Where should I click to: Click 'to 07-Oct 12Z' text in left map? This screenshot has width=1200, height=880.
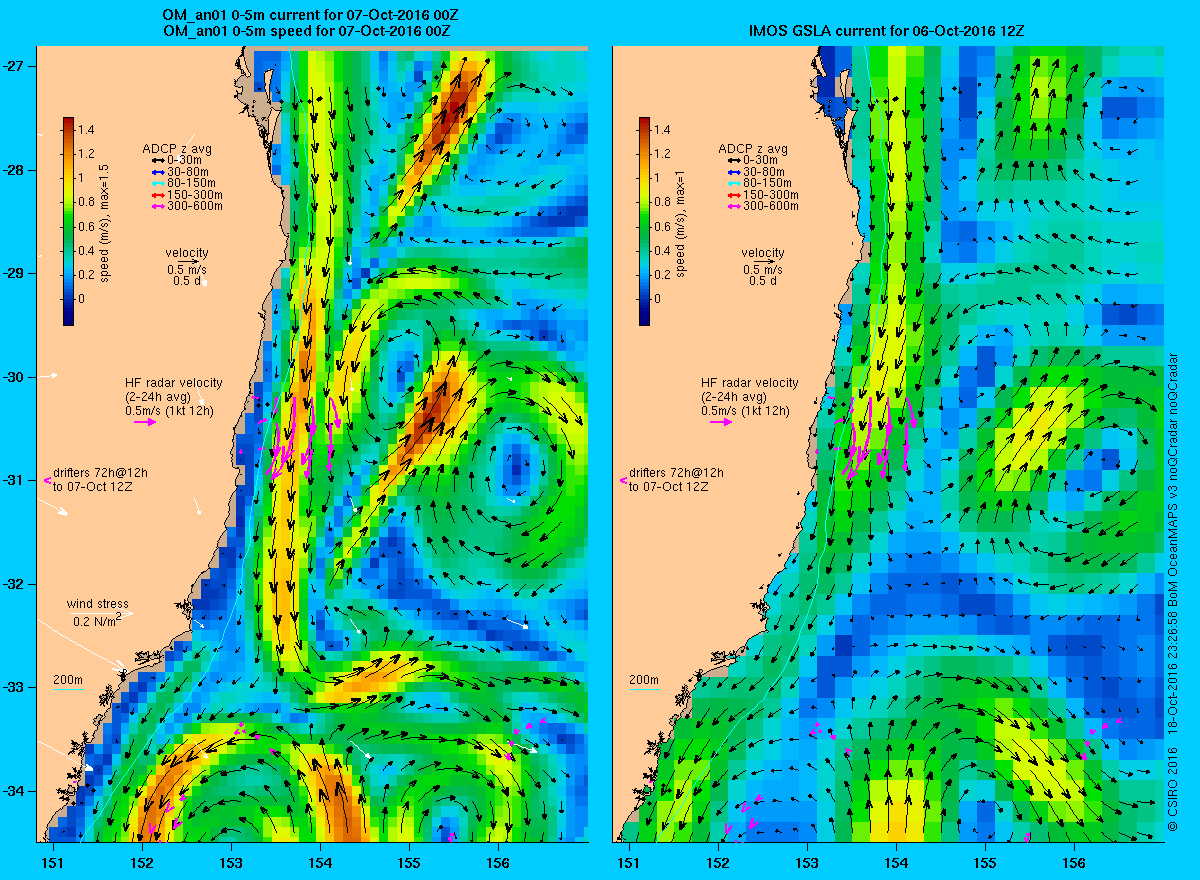(93, 487)
